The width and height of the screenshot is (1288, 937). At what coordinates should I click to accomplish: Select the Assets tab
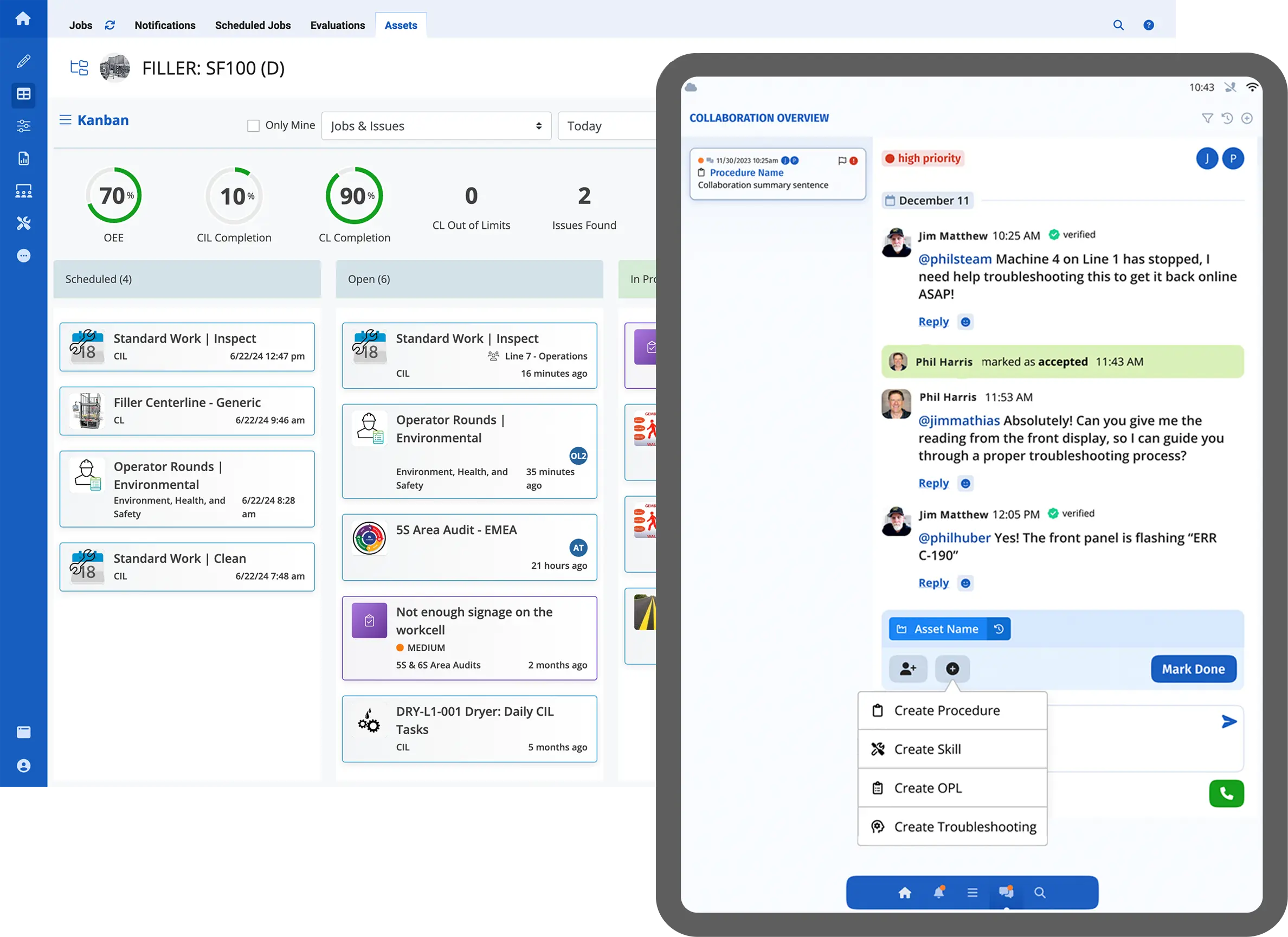401,25
